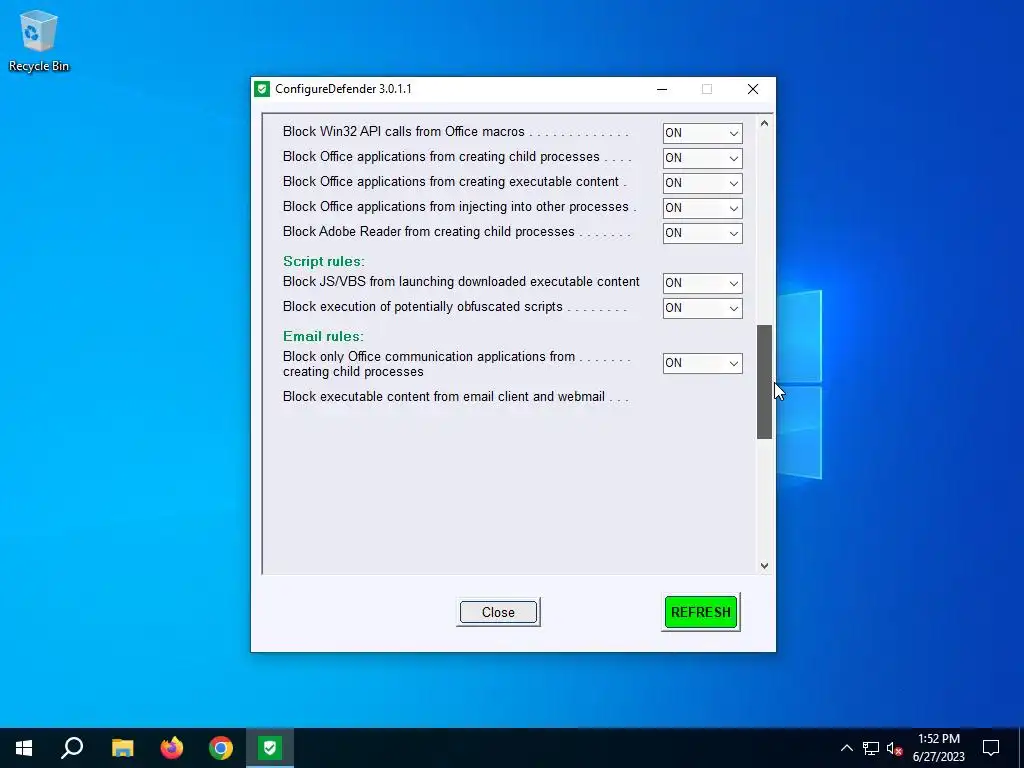Minimize the ConfigureDefender window
This screenshot has height=768, width=1024.
pos(662,89)
